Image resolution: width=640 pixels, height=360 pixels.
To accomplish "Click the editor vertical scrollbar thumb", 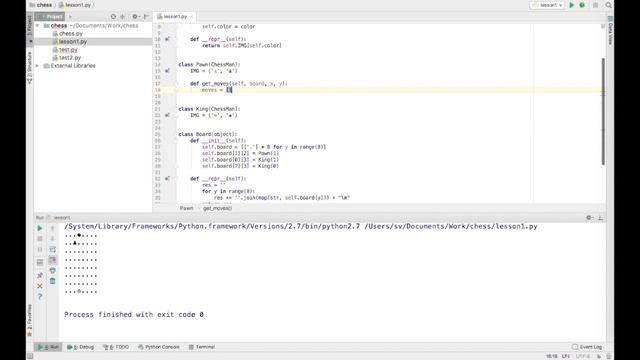I will click(603, 111).
